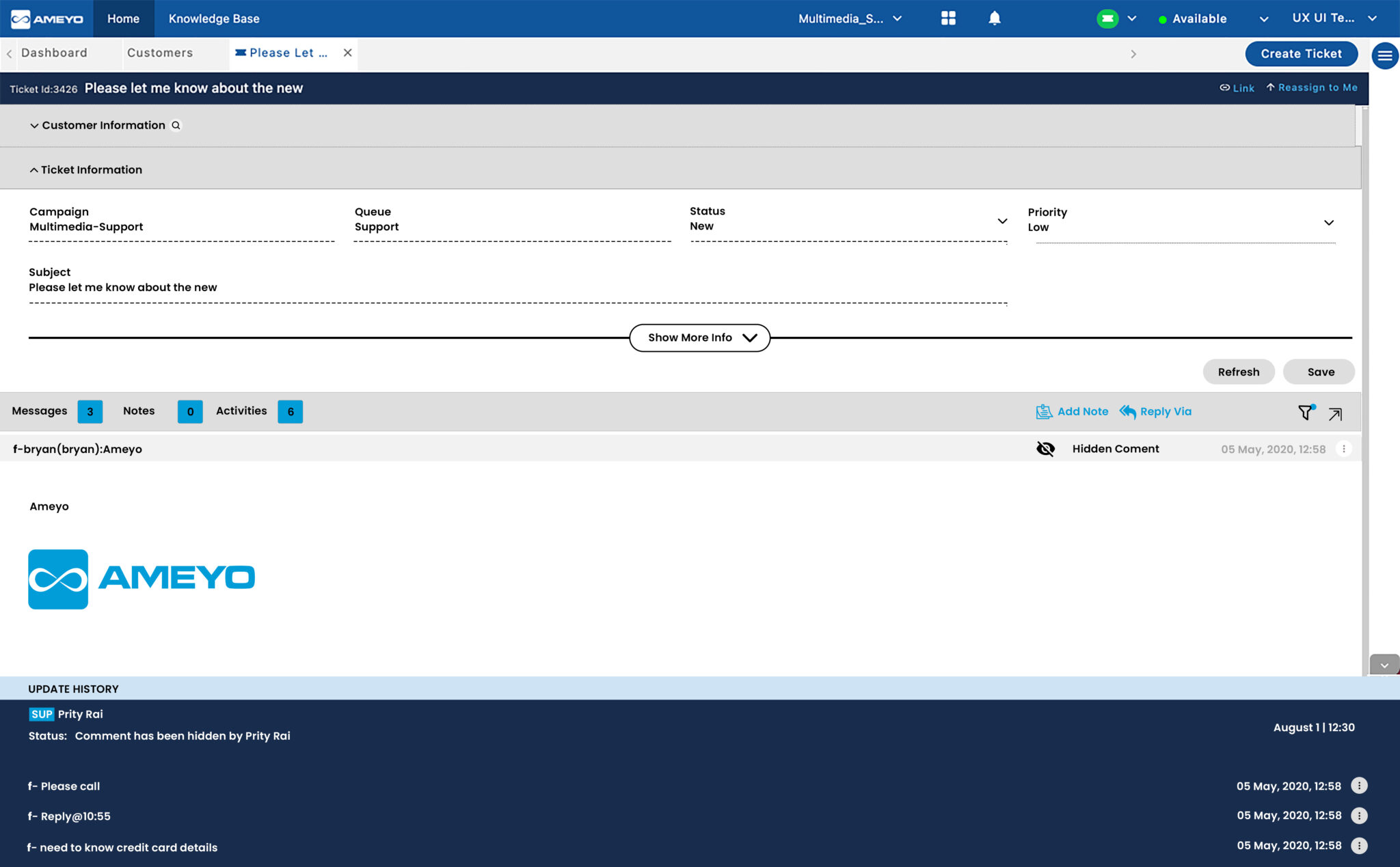Screen dimensions: 1400x867
Task: Toggle the green availability status indicator
Action: click(x=1108, y=18)
